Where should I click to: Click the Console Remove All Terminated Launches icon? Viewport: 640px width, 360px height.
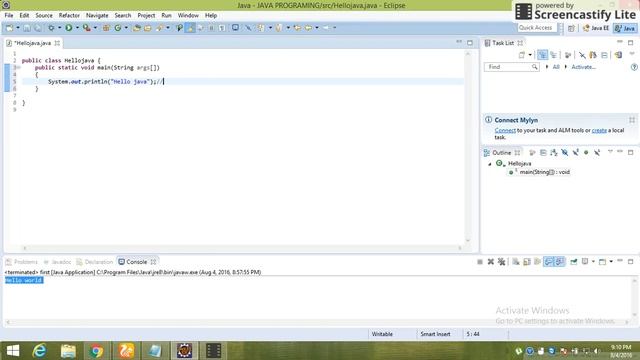[502, 262]
